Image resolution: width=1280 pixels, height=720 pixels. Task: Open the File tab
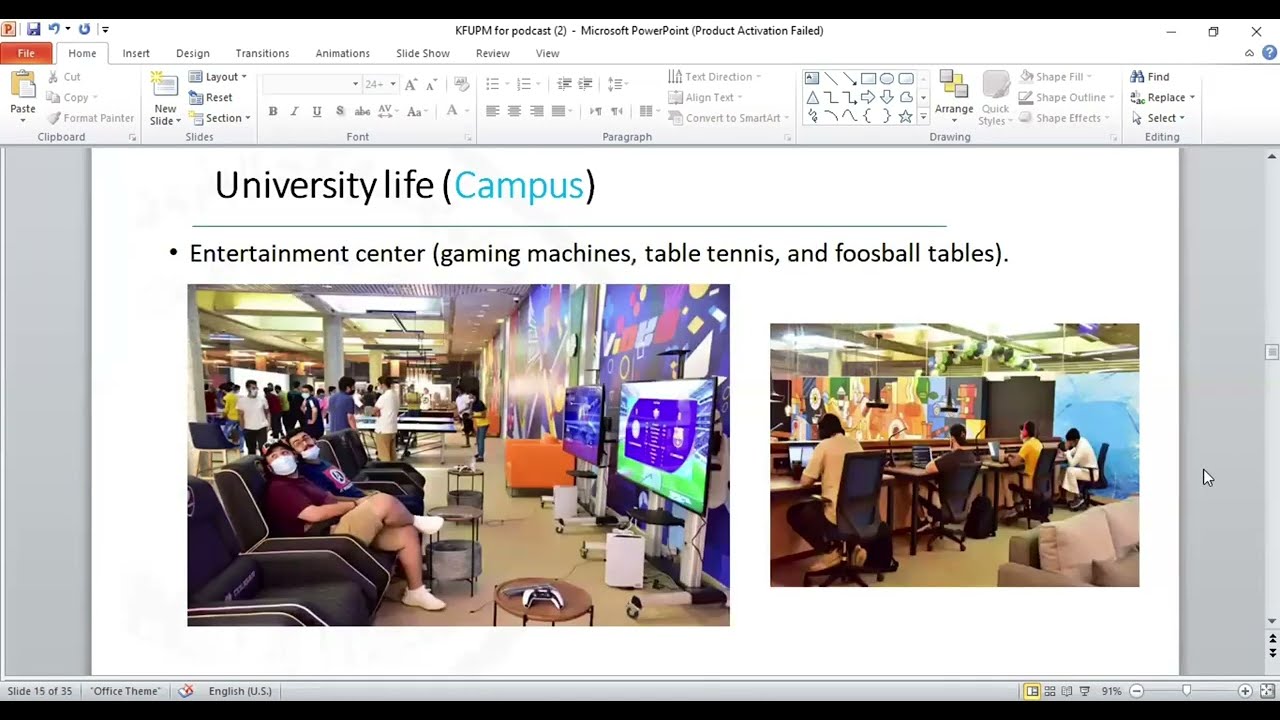[x=26, y=53]
